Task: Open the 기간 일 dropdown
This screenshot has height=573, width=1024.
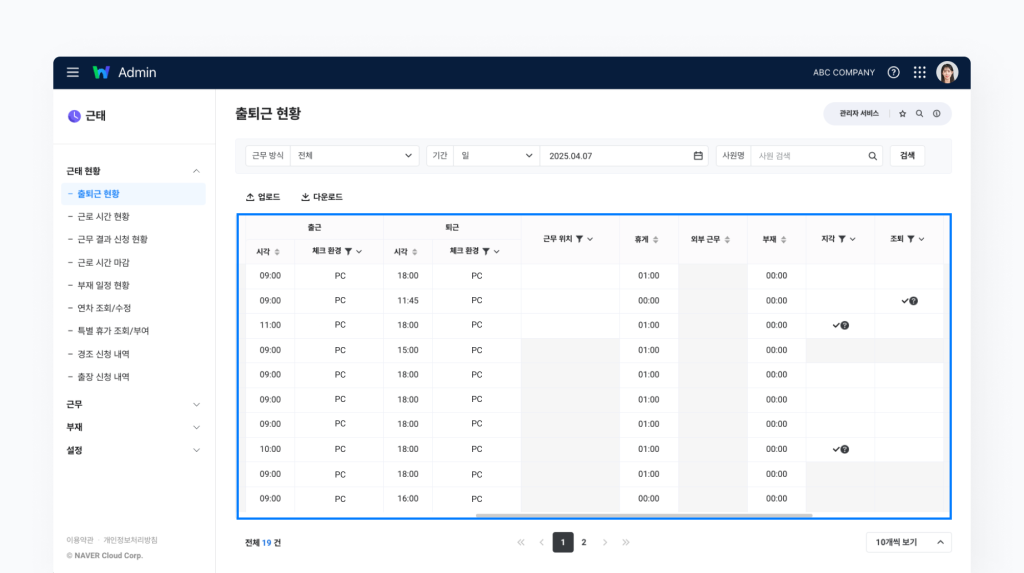Action: (496, 156)
